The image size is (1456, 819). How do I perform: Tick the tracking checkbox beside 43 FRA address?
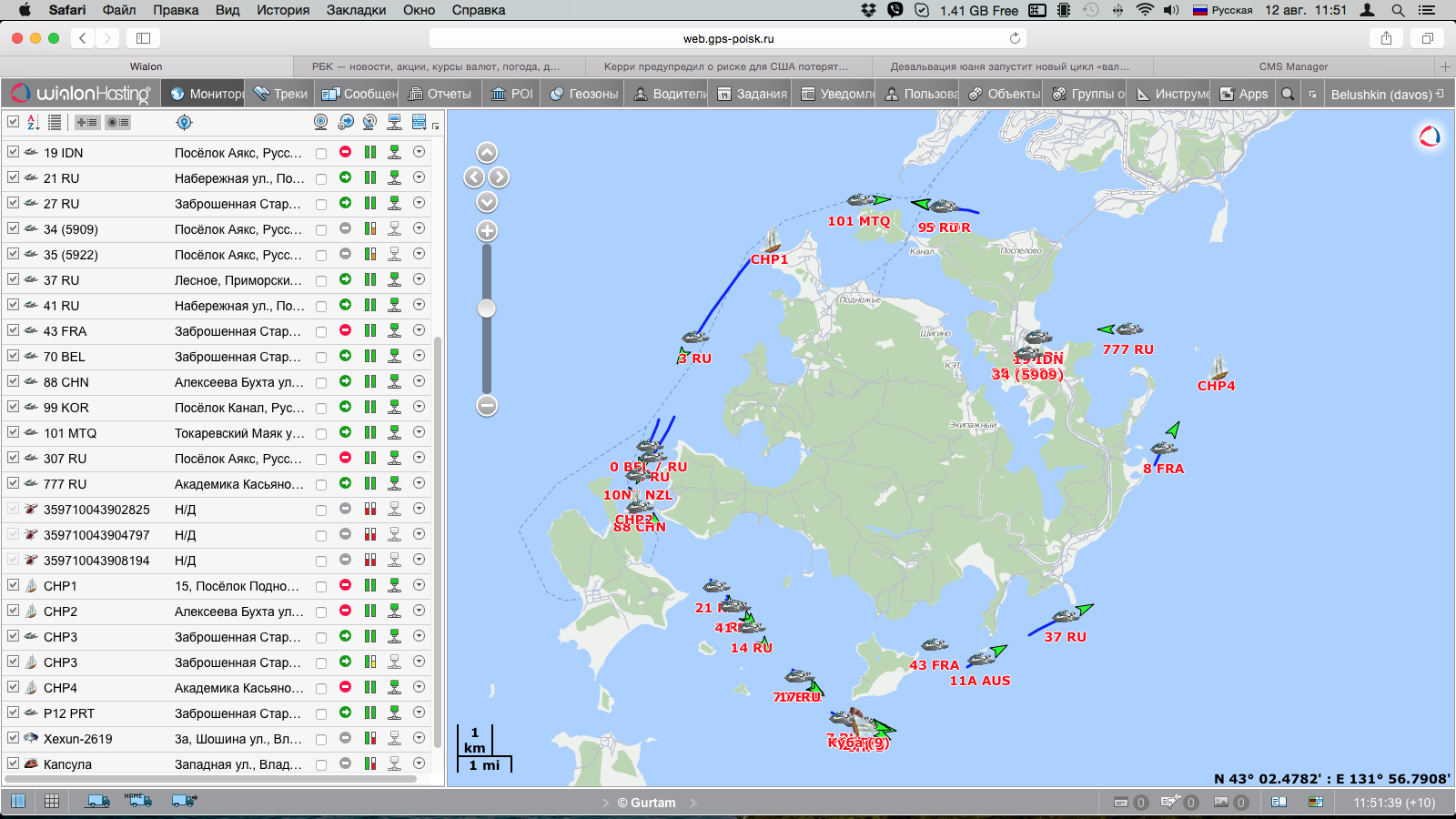(321, 331)
